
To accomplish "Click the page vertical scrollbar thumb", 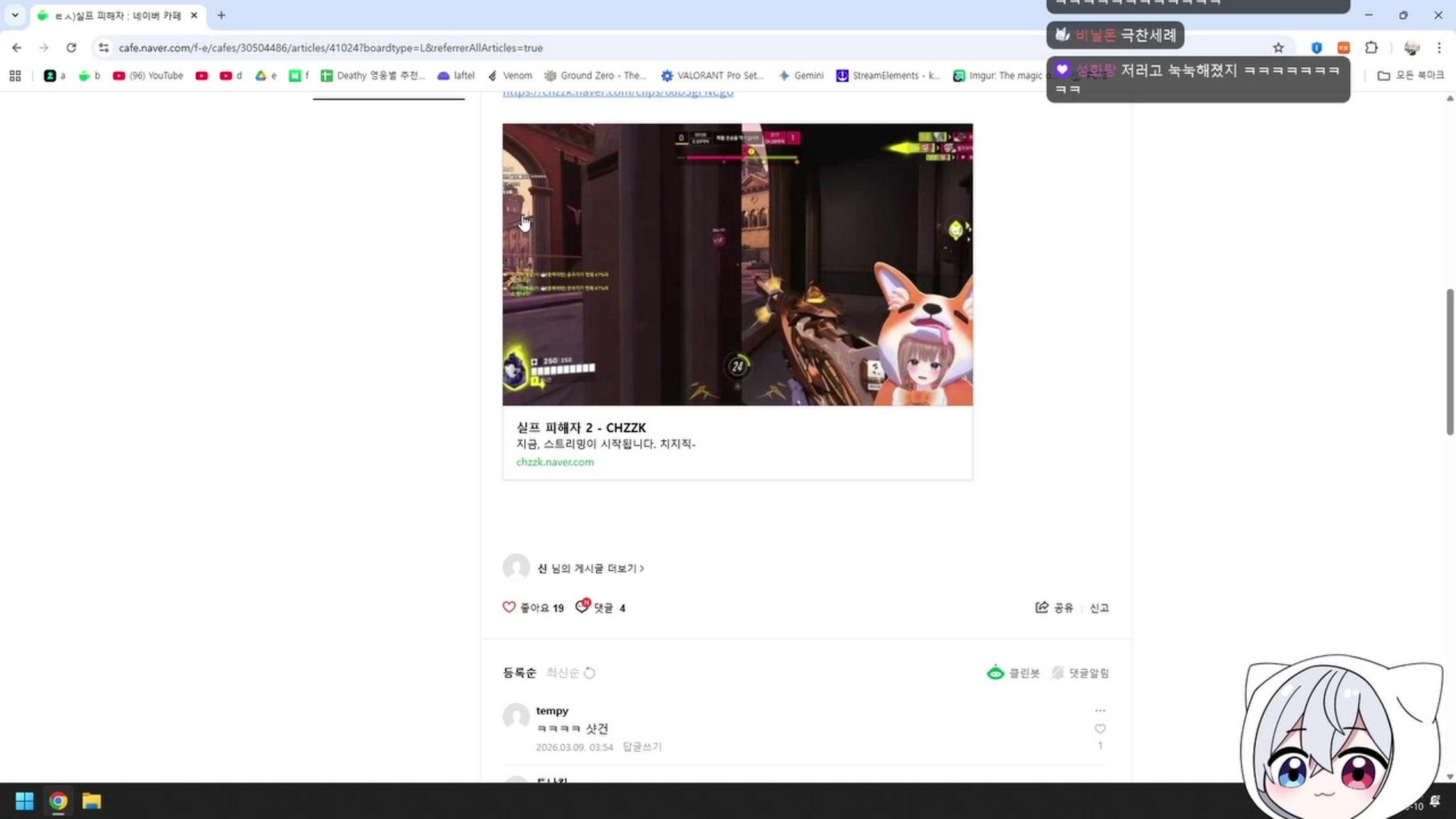I will [x=1450, y=362].
